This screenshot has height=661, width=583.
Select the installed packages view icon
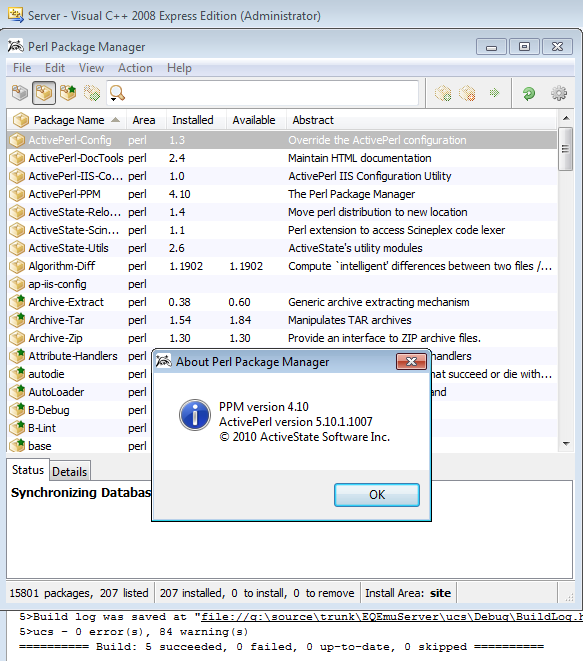coord(44,93)
